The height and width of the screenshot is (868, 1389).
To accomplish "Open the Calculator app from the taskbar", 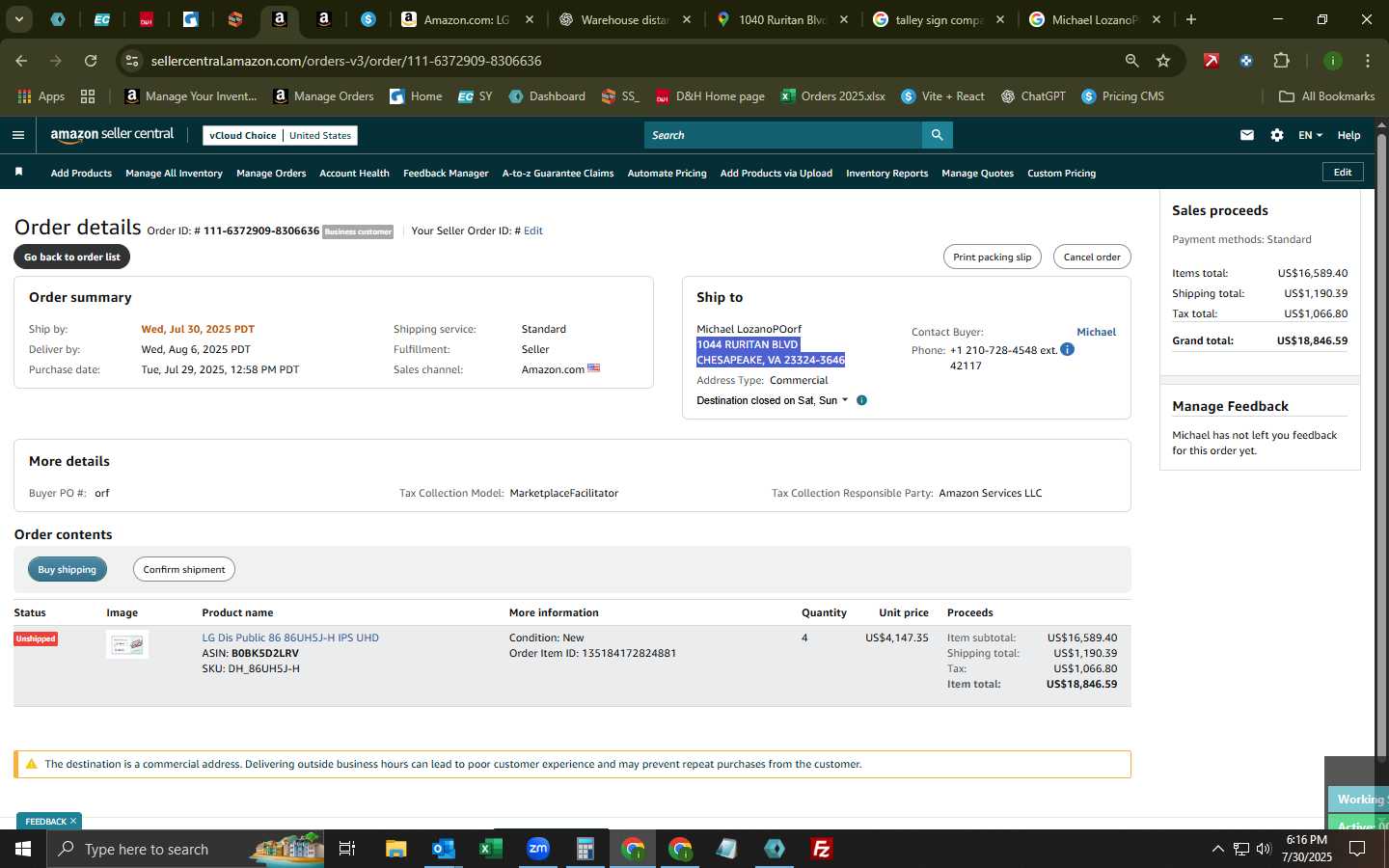I will [x=585, y=849].
